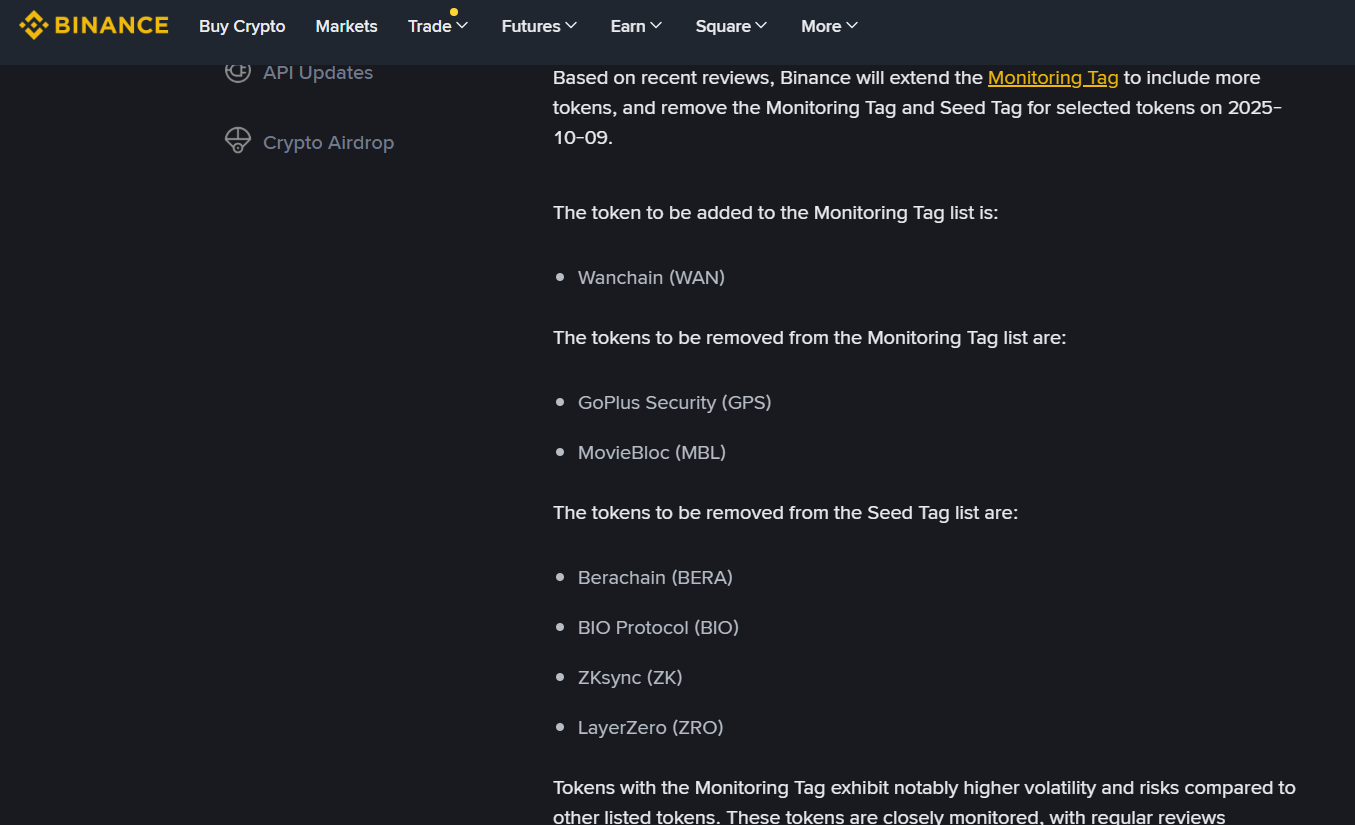Select the More menu label
The image size is (1355, 825).
(820, 26)
